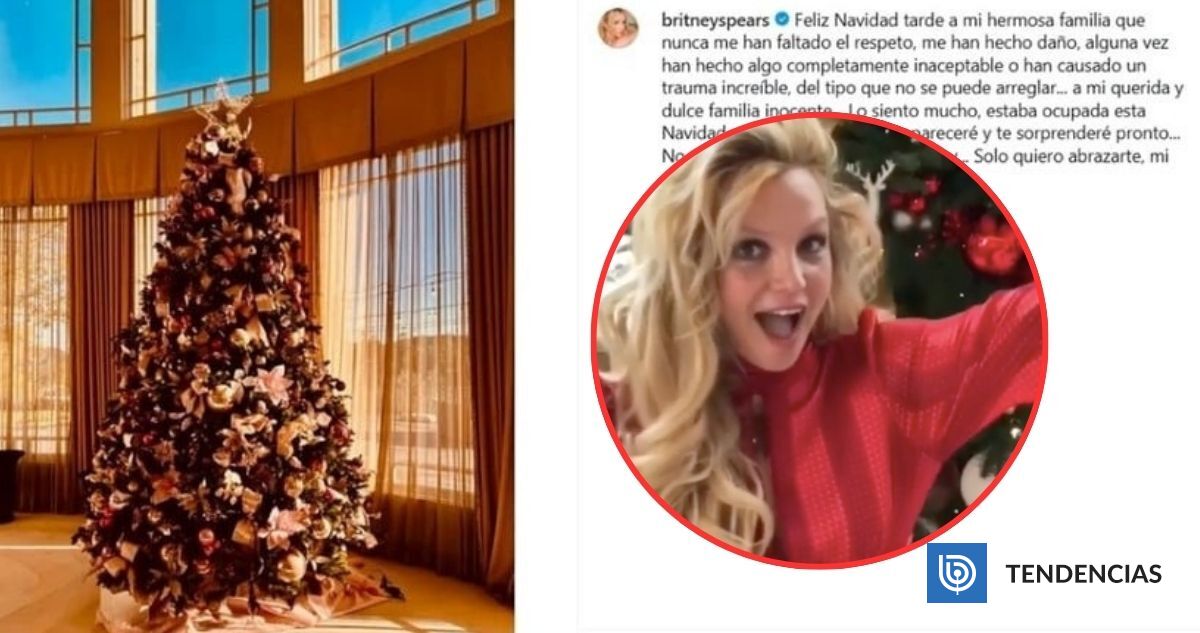Select the large red ornament ball
This screenshot has height=633, width=1200.
(993, 246)
